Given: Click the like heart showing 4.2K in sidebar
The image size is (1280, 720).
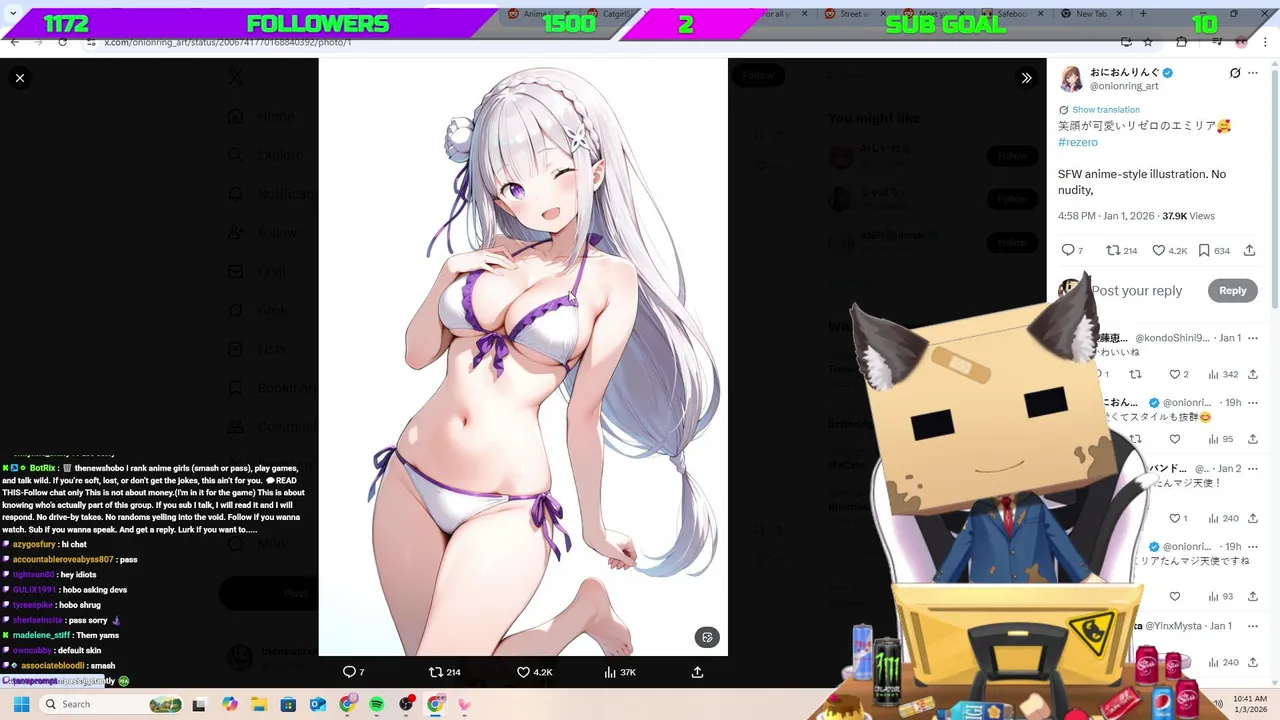Looking at the screenshot, I should (x=1158, y=250).
